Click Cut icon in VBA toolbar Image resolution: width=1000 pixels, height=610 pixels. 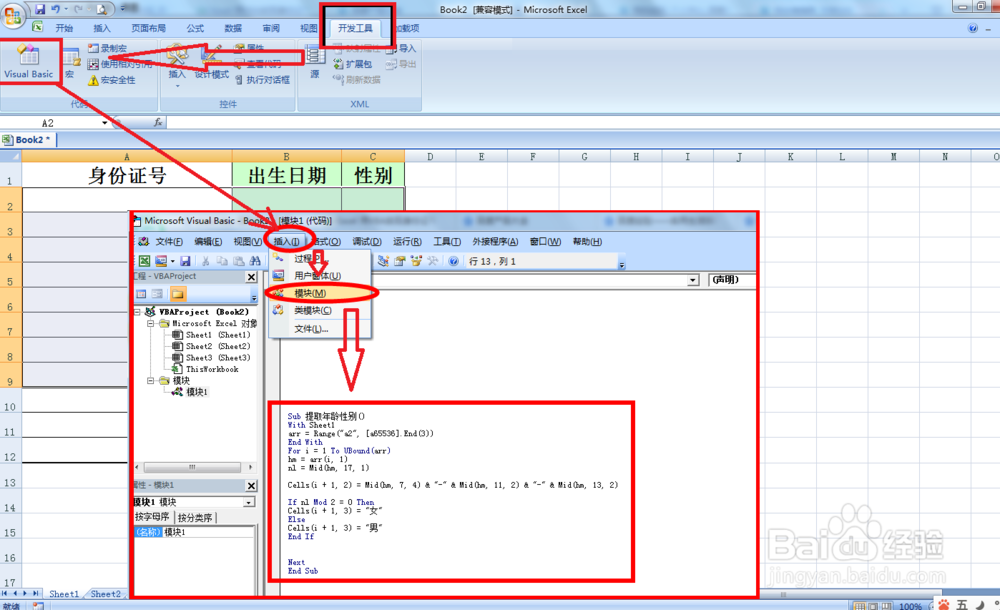click(205, 261)
